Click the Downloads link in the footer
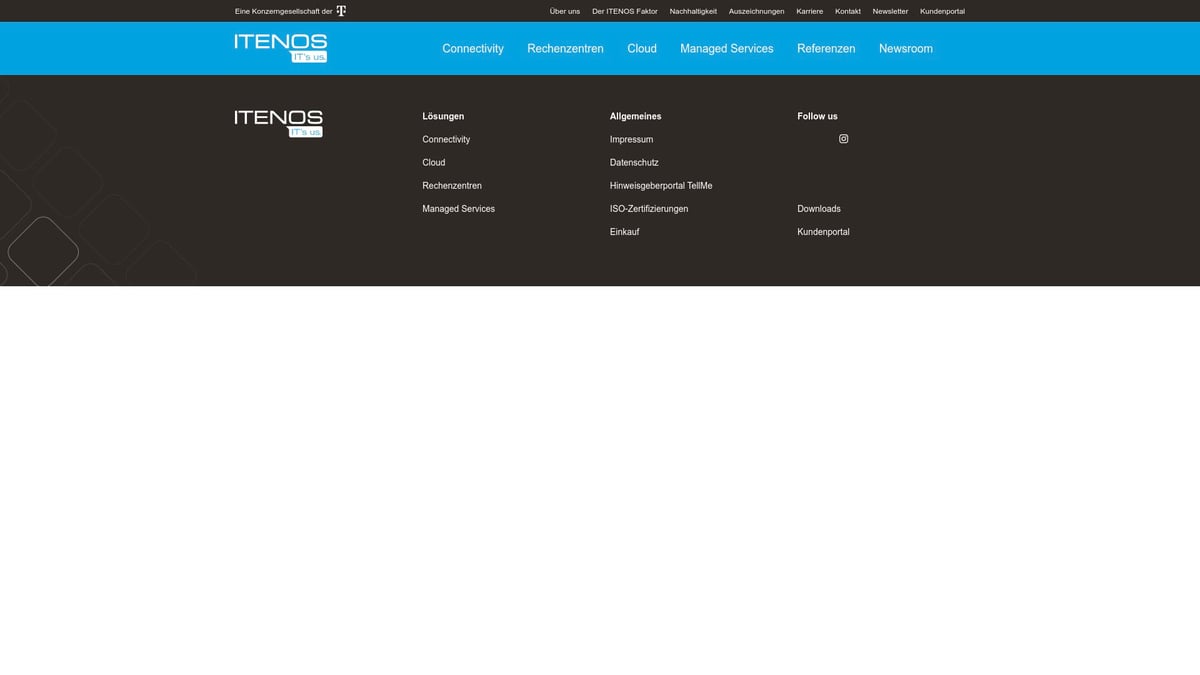Screen dimensions: 1200x675 [818, 209]
